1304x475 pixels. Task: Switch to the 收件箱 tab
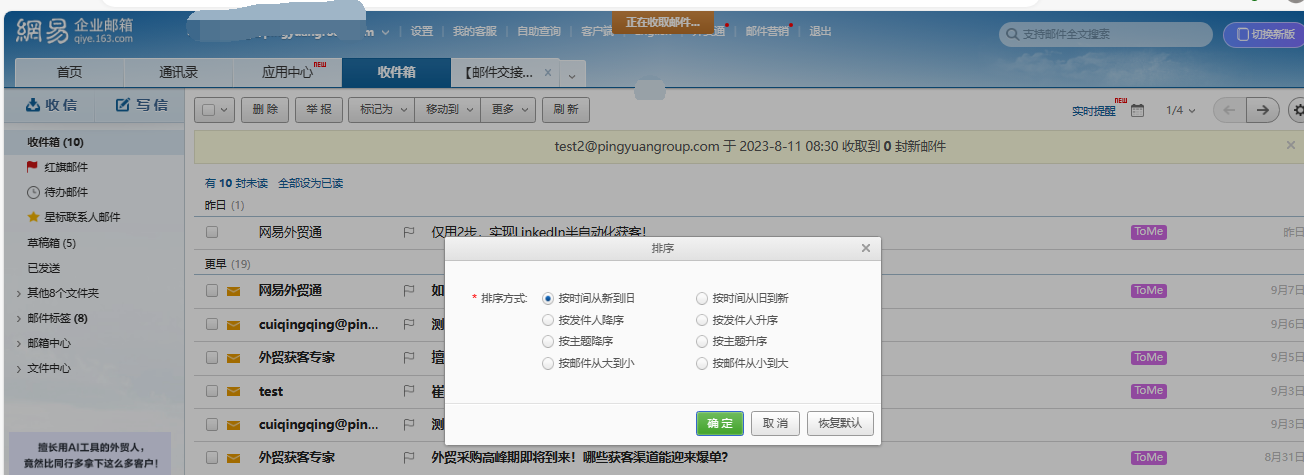396,73
